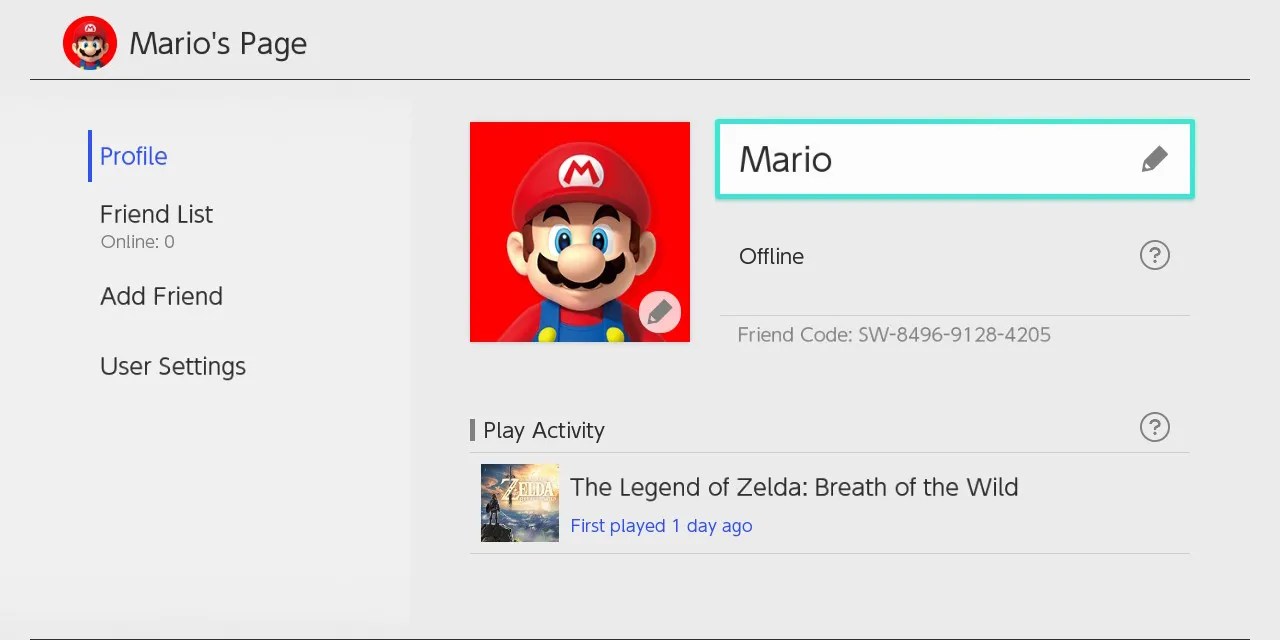Click the edit pencil on the profile picture

click(x=660, y=313)
